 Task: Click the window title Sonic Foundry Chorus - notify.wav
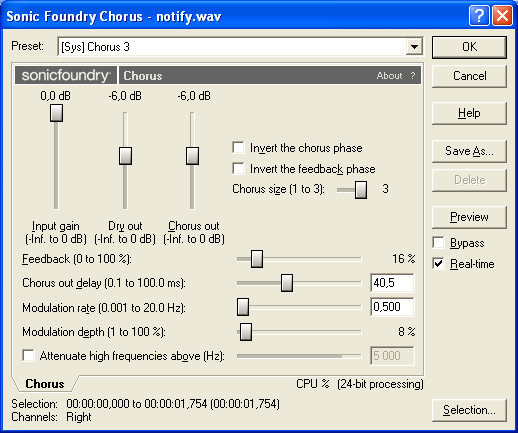114,16
